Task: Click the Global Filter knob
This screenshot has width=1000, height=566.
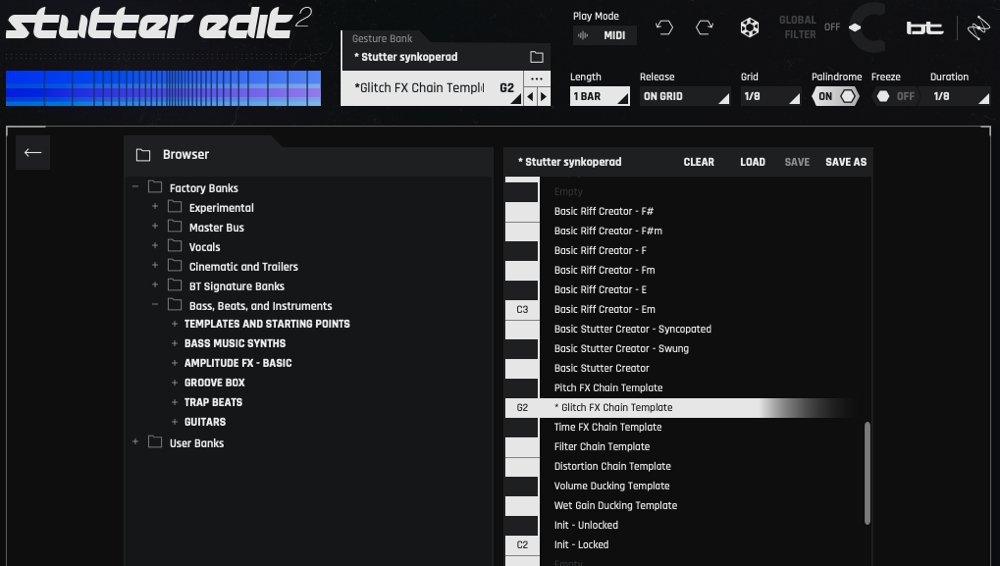Action: click(x=872, y=28)
